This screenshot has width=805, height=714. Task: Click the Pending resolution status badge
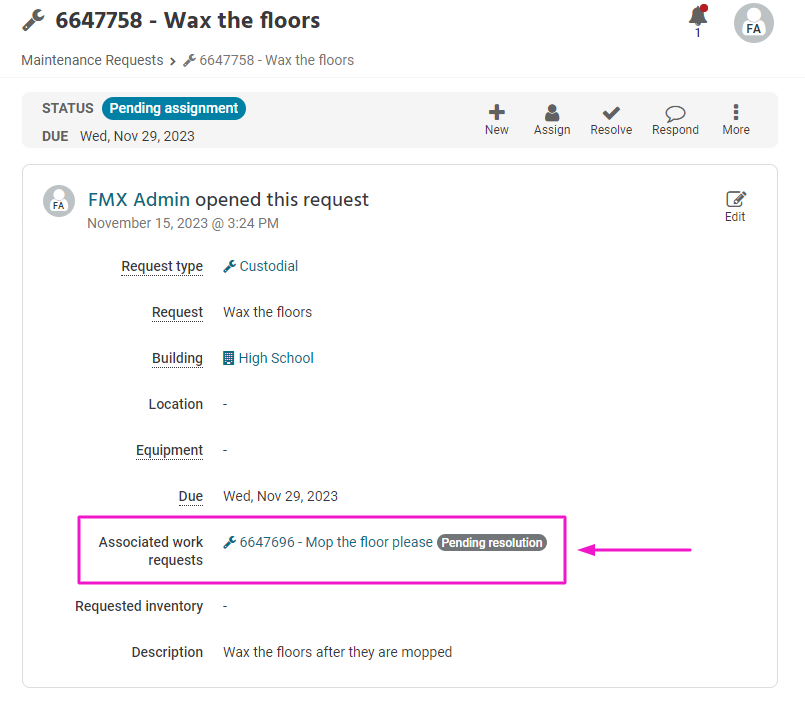(x=491, y=543)
